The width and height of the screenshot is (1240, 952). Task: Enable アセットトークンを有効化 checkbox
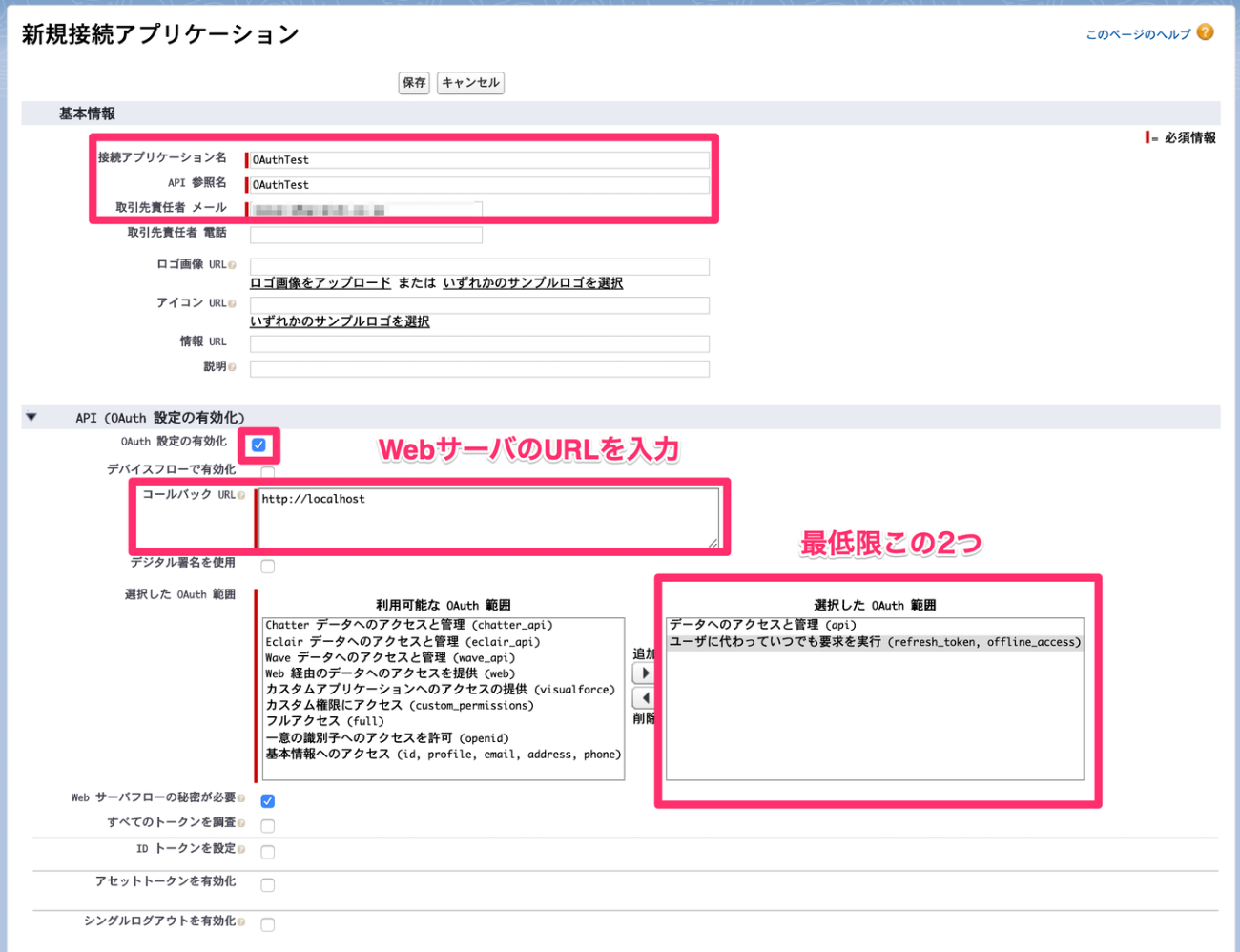pos(268,885)
